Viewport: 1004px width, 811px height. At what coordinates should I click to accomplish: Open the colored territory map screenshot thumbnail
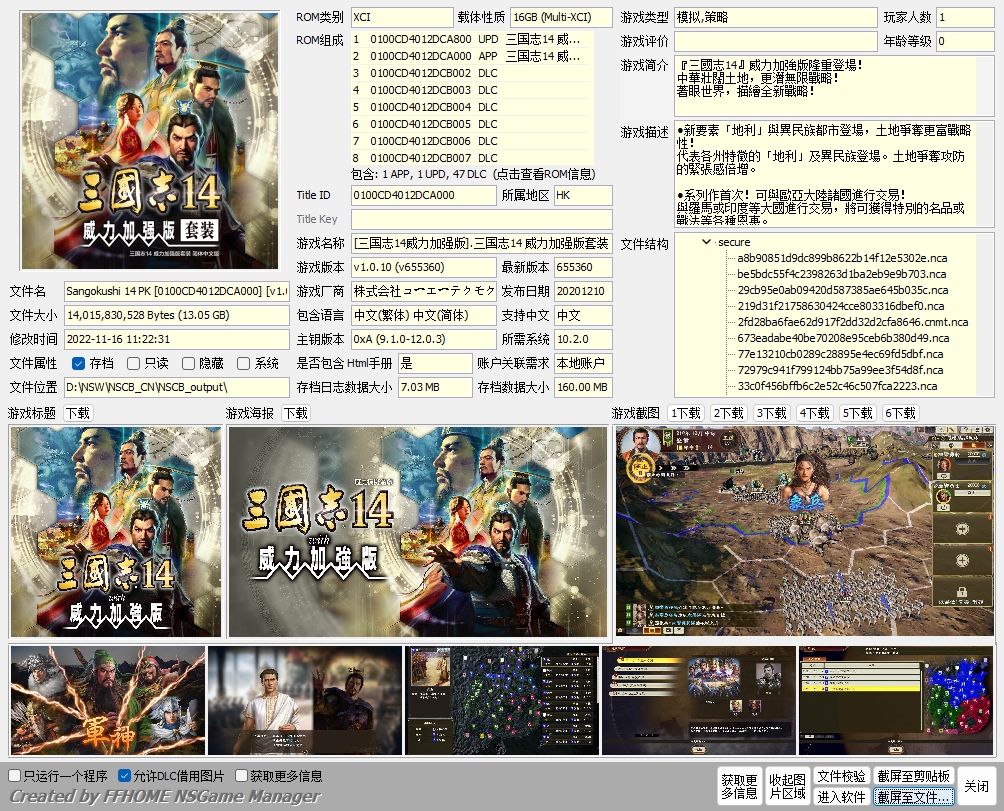pos(896,700)
